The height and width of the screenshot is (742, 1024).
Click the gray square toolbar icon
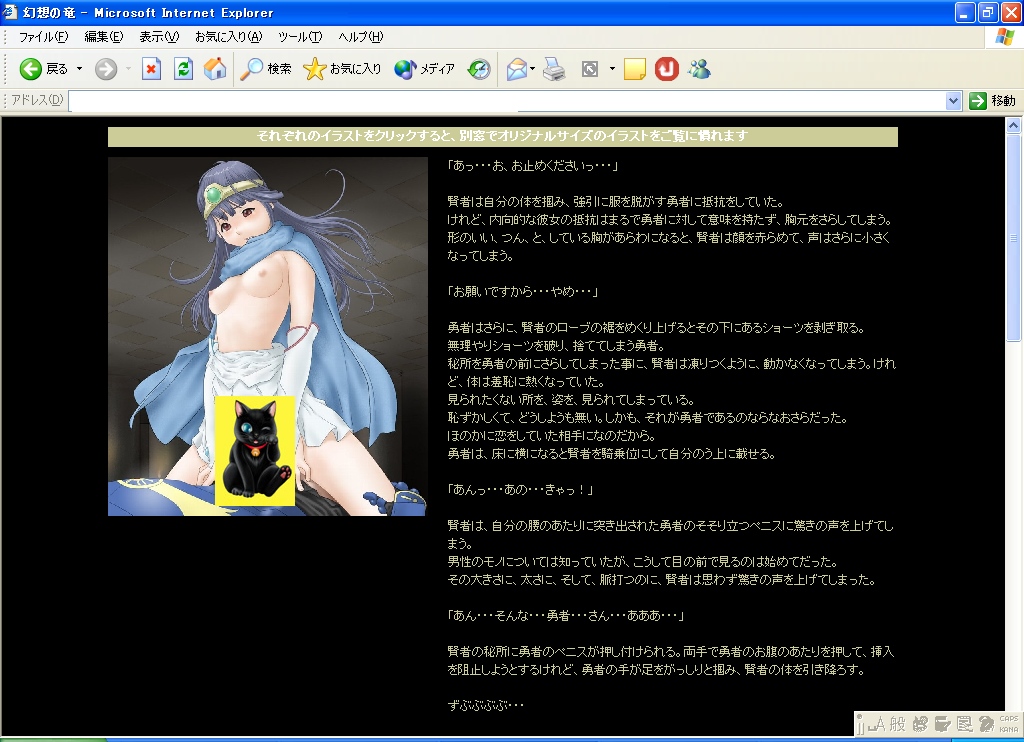coord(590,69)
